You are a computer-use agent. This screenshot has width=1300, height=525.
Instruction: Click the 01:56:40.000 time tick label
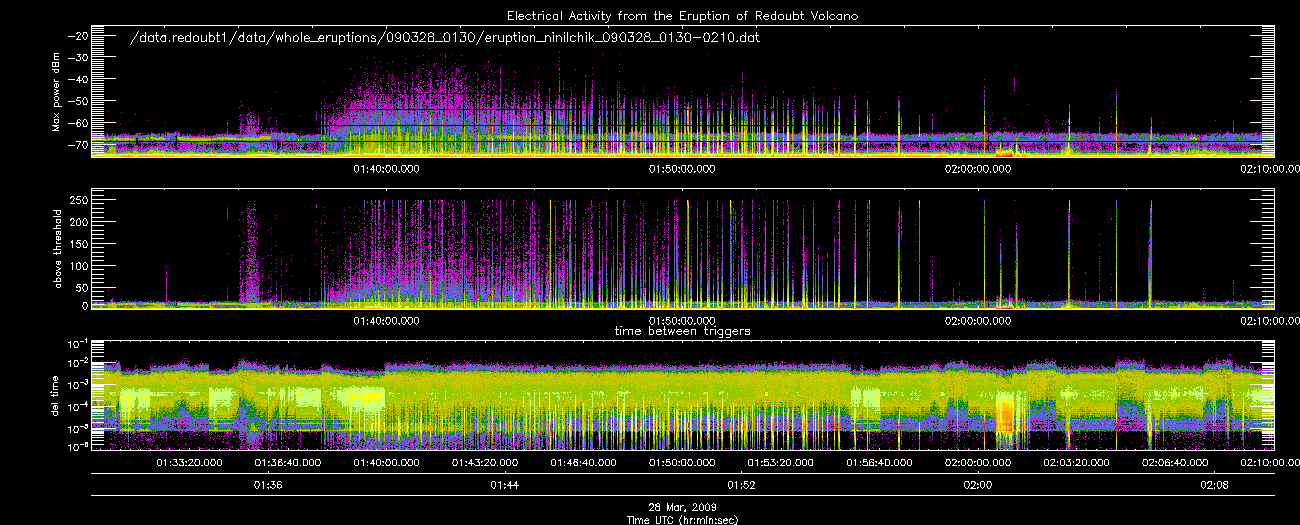click(879, 463)
